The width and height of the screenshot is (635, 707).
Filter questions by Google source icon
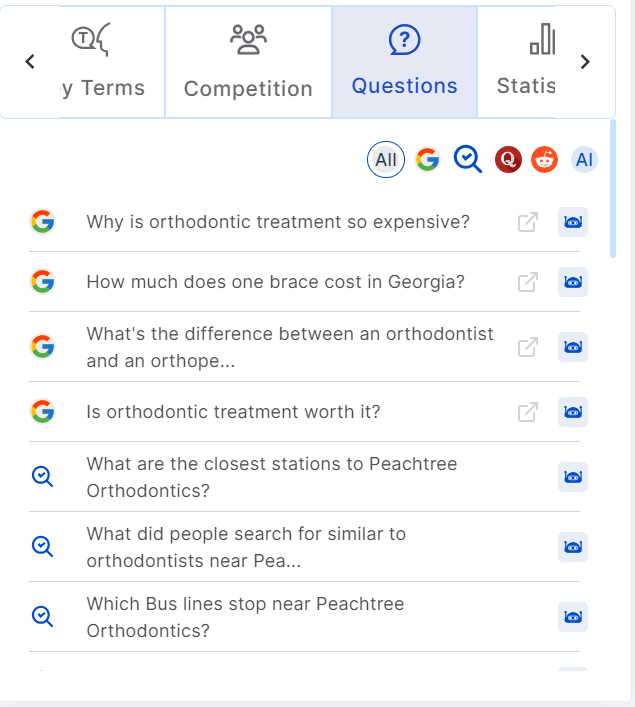click(428, 159)
